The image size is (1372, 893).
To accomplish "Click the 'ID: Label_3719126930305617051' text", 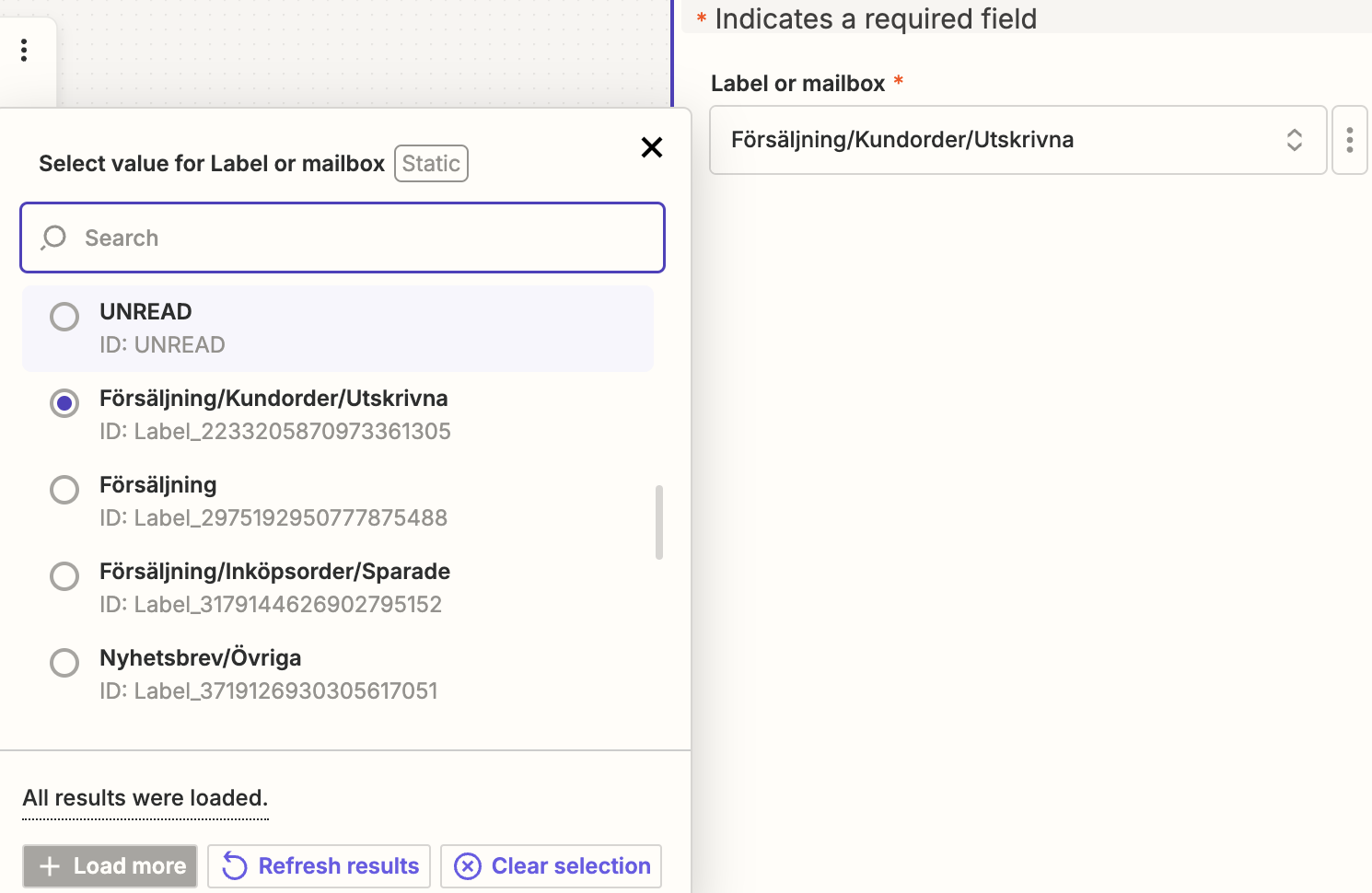I will click(x=269, y=691).
